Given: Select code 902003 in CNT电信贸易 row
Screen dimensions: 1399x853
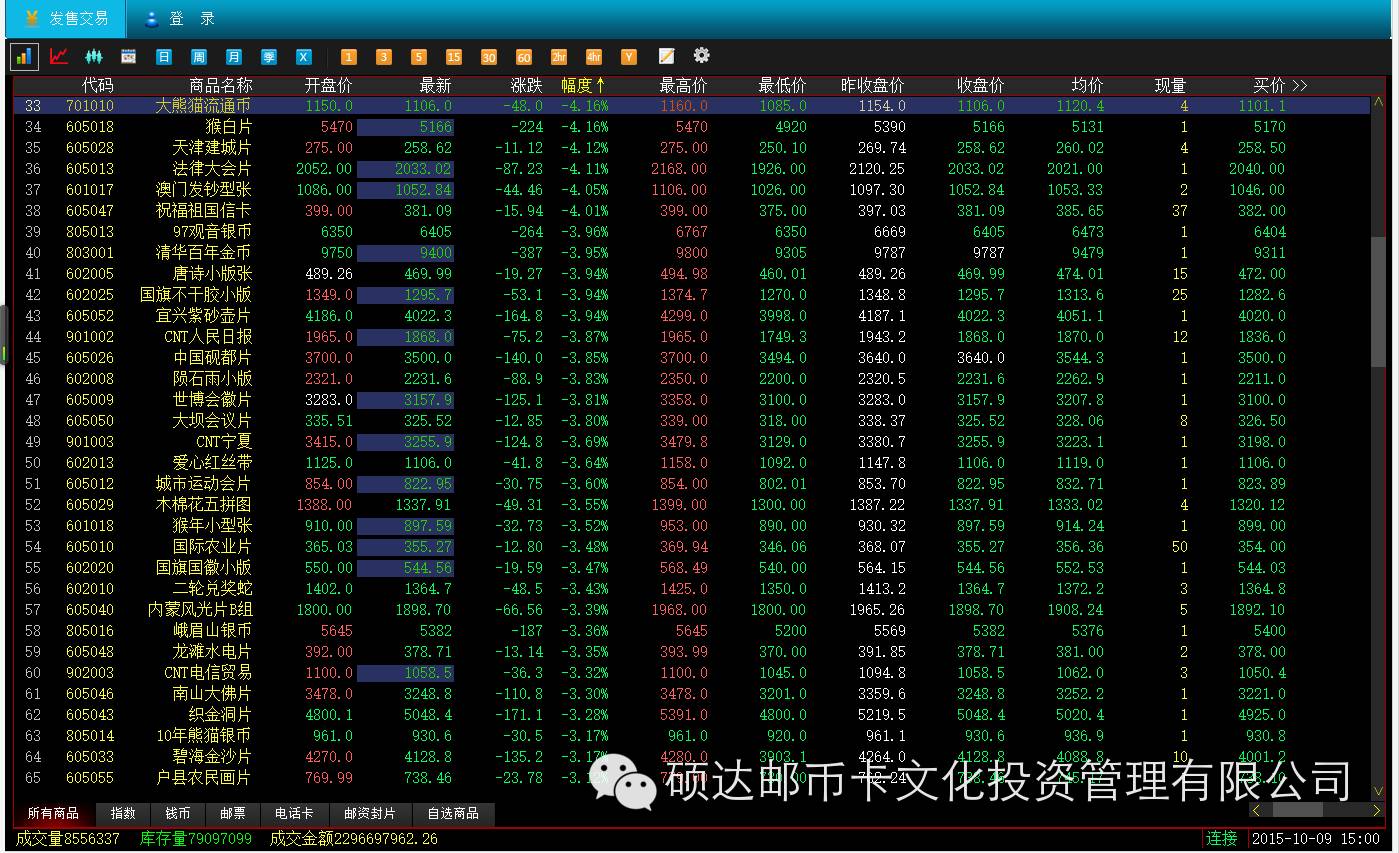Looking at the screenshot, I should (x=90, y=673).
